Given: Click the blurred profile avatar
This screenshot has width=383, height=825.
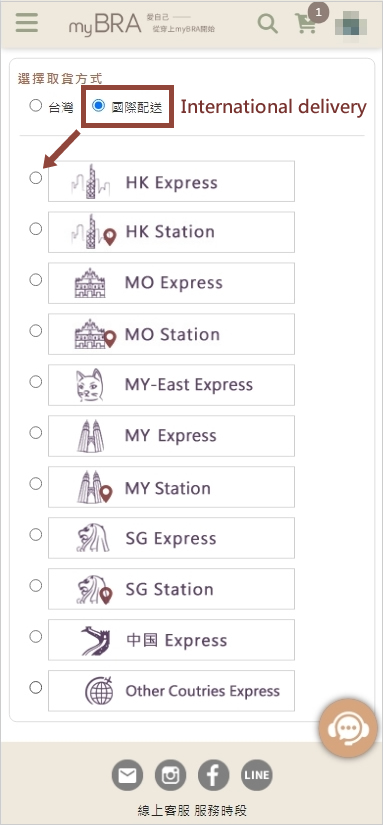Looking at the screenshot, I should (x=351, y=25).
